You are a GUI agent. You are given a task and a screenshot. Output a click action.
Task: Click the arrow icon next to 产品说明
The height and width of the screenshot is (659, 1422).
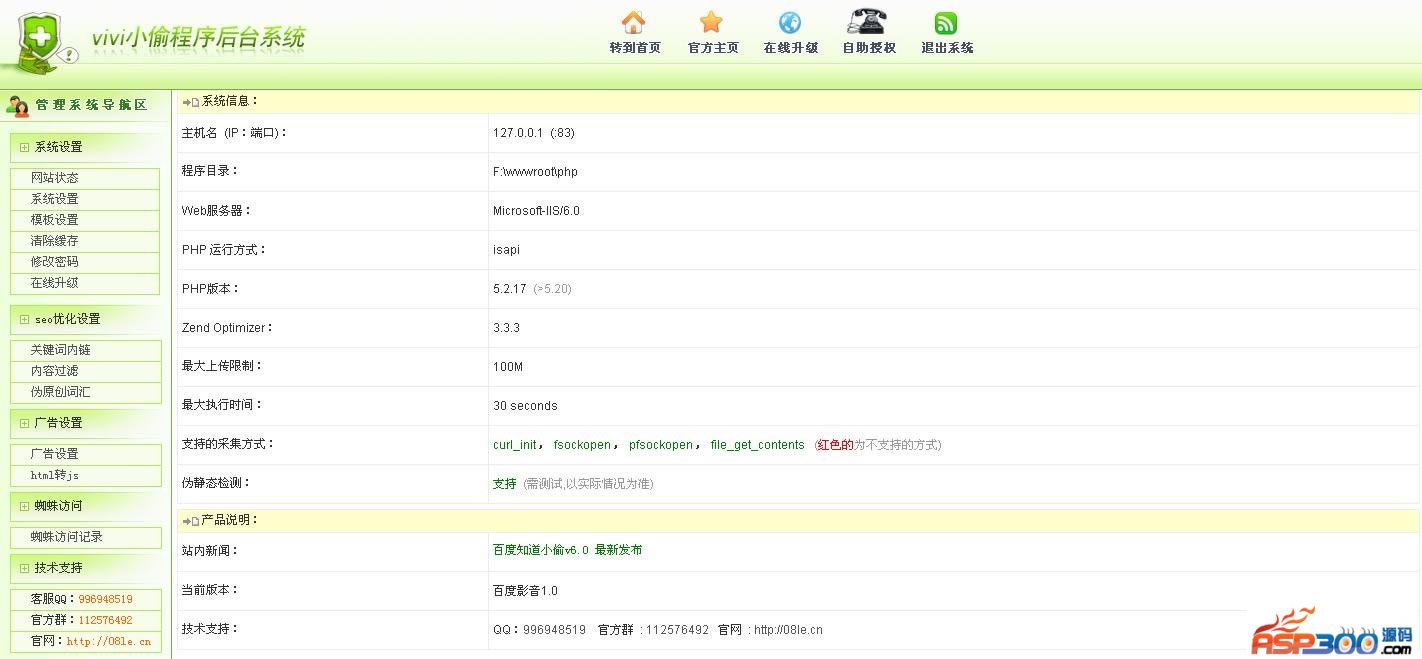[190, 521]
